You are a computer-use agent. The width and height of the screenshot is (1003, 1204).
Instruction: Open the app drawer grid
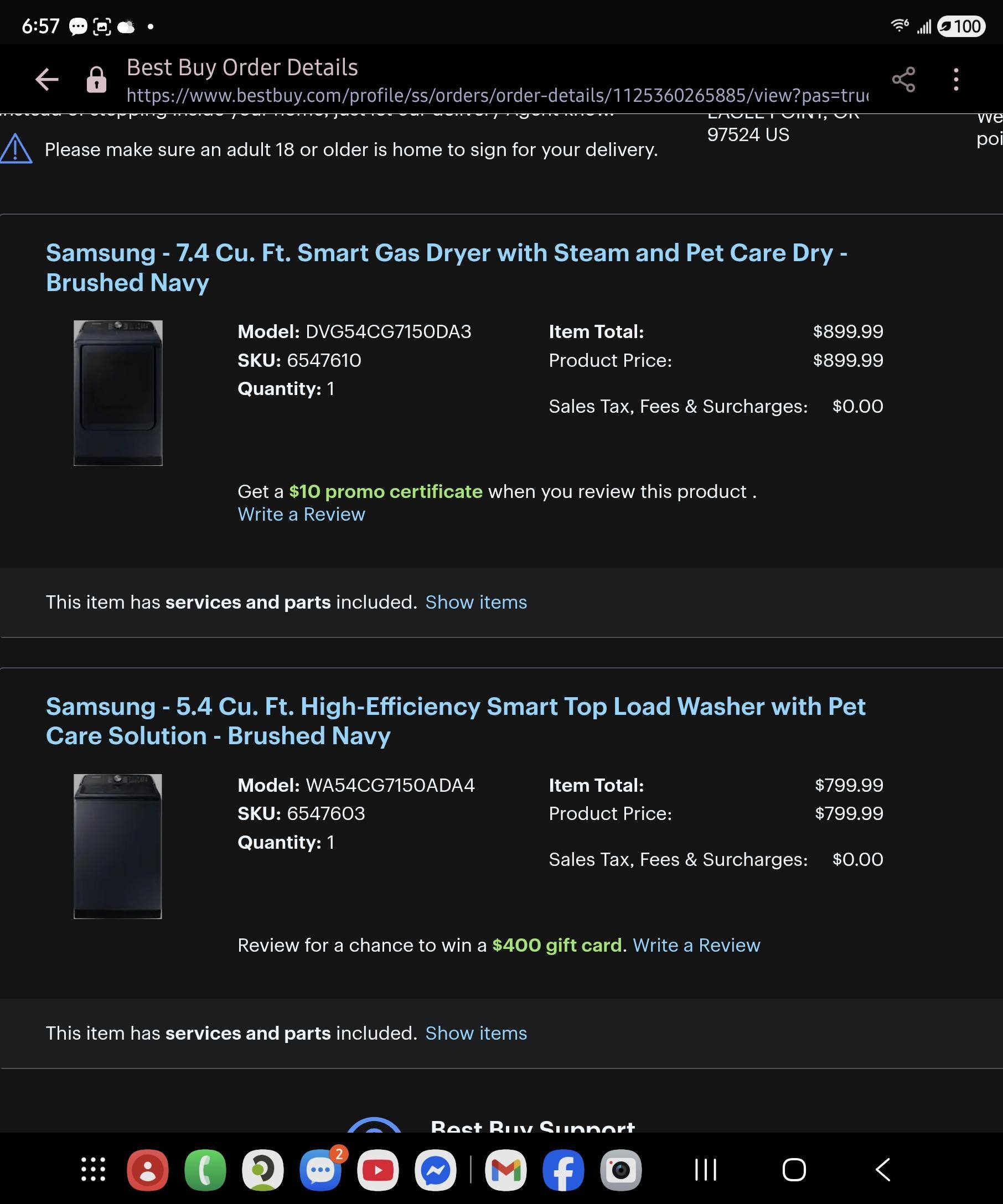[x=92, y=1171]
